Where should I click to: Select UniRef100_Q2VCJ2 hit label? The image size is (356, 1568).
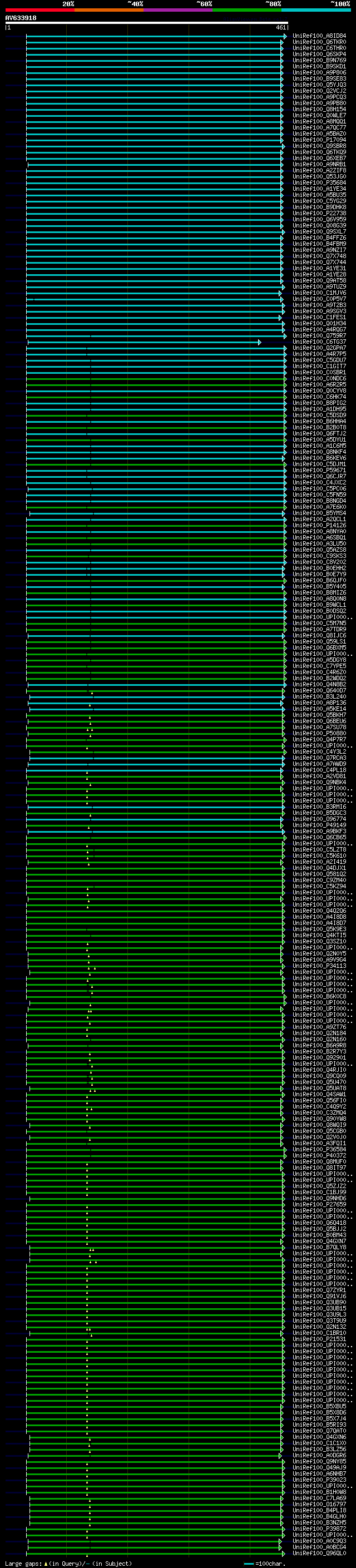319,91
